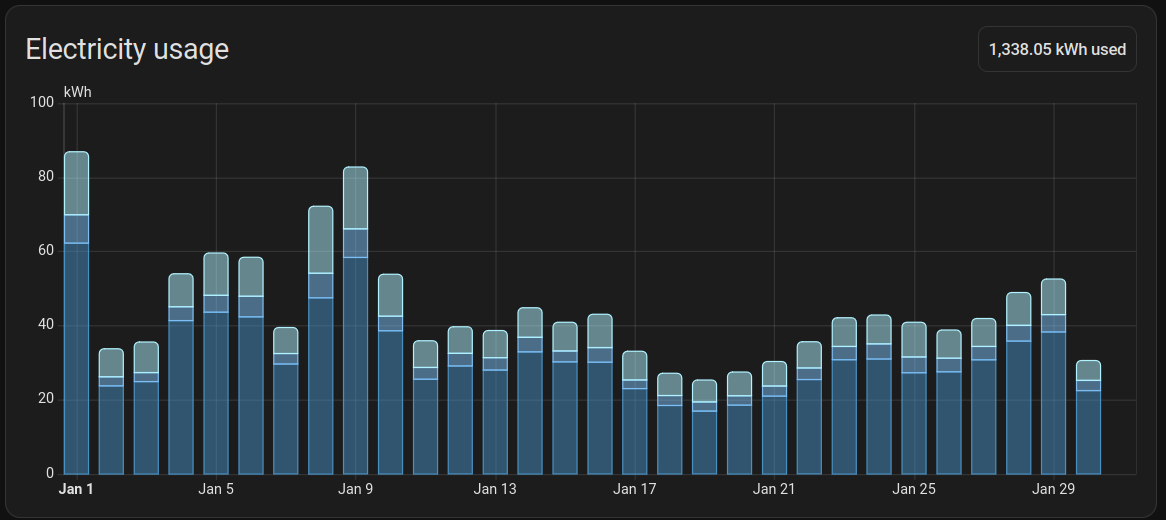This screenshot has width=1166, height=520.
Task: Click the 100 kWh y-axis label
Action: (x=42, y=102)
